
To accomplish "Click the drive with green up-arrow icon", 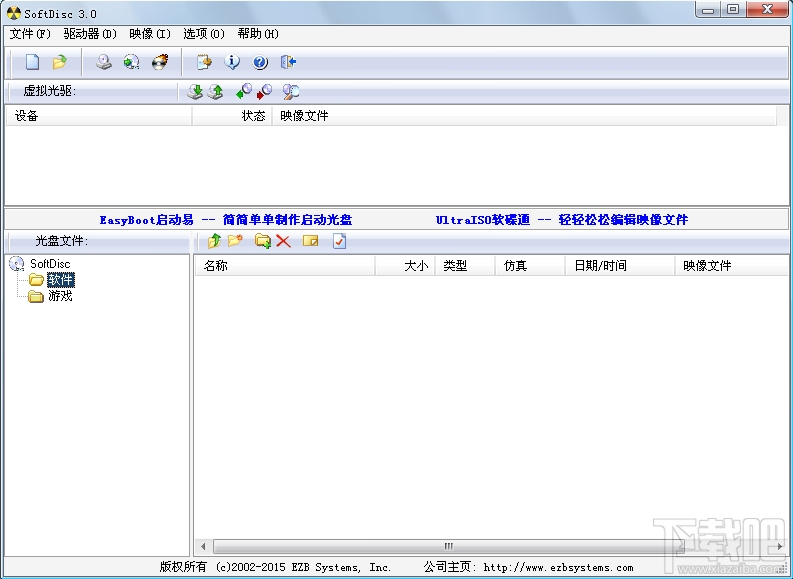I will (x=215, y=92).
